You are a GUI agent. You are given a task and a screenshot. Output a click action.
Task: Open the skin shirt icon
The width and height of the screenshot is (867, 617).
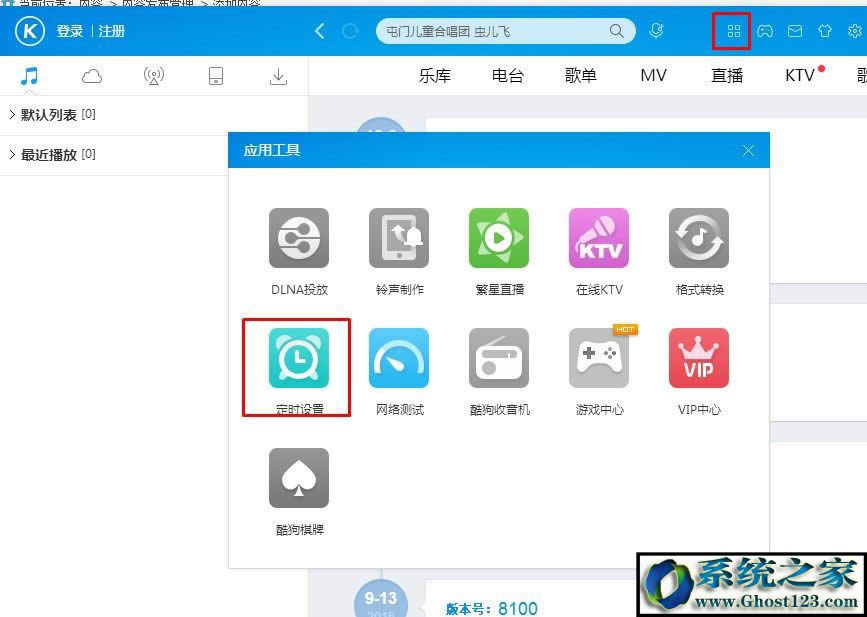[x=825, y=31]
